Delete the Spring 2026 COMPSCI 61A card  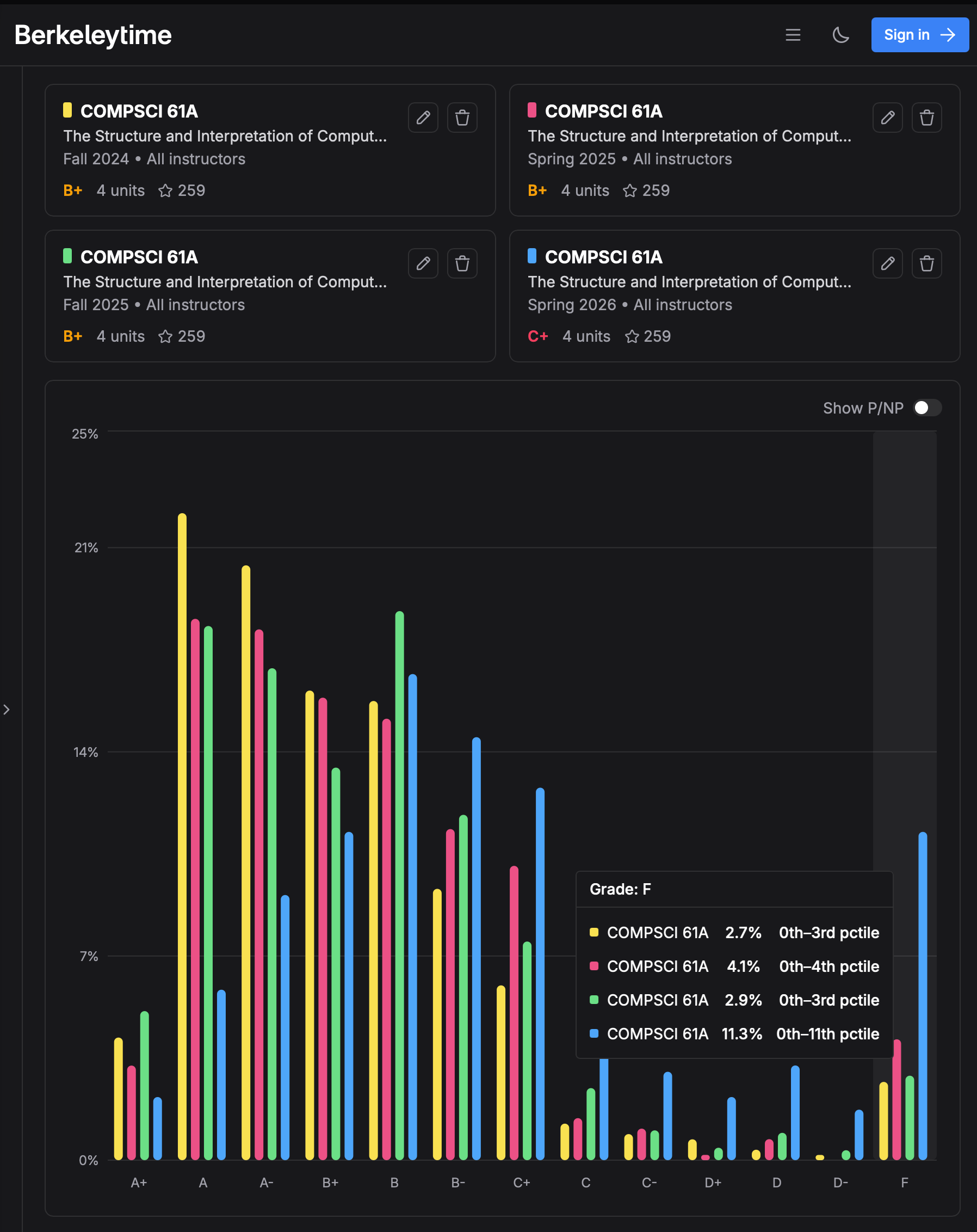[927, 263]
